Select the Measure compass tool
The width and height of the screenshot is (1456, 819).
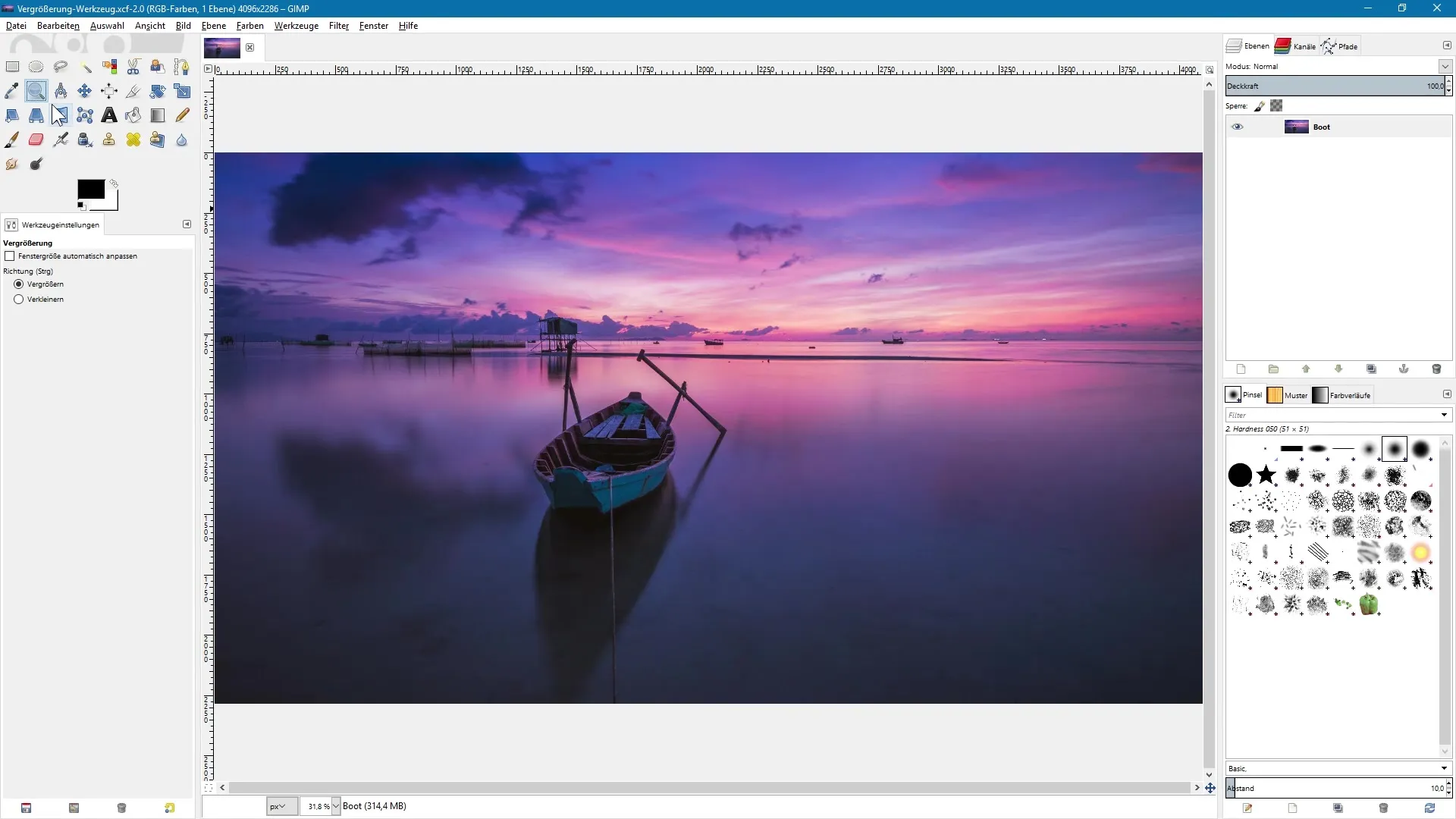61,91
